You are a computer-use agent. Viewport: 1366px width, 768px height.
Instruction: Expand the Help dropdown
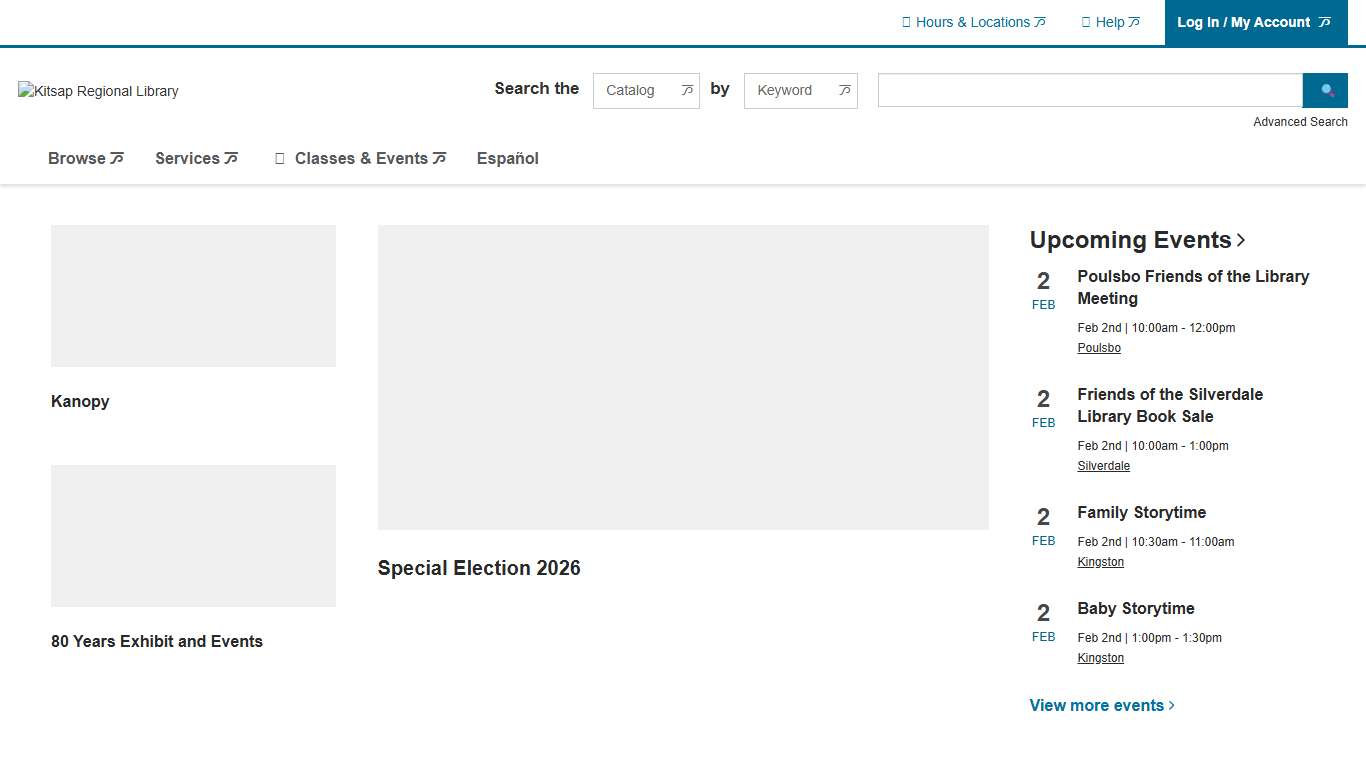[1110, 22]
